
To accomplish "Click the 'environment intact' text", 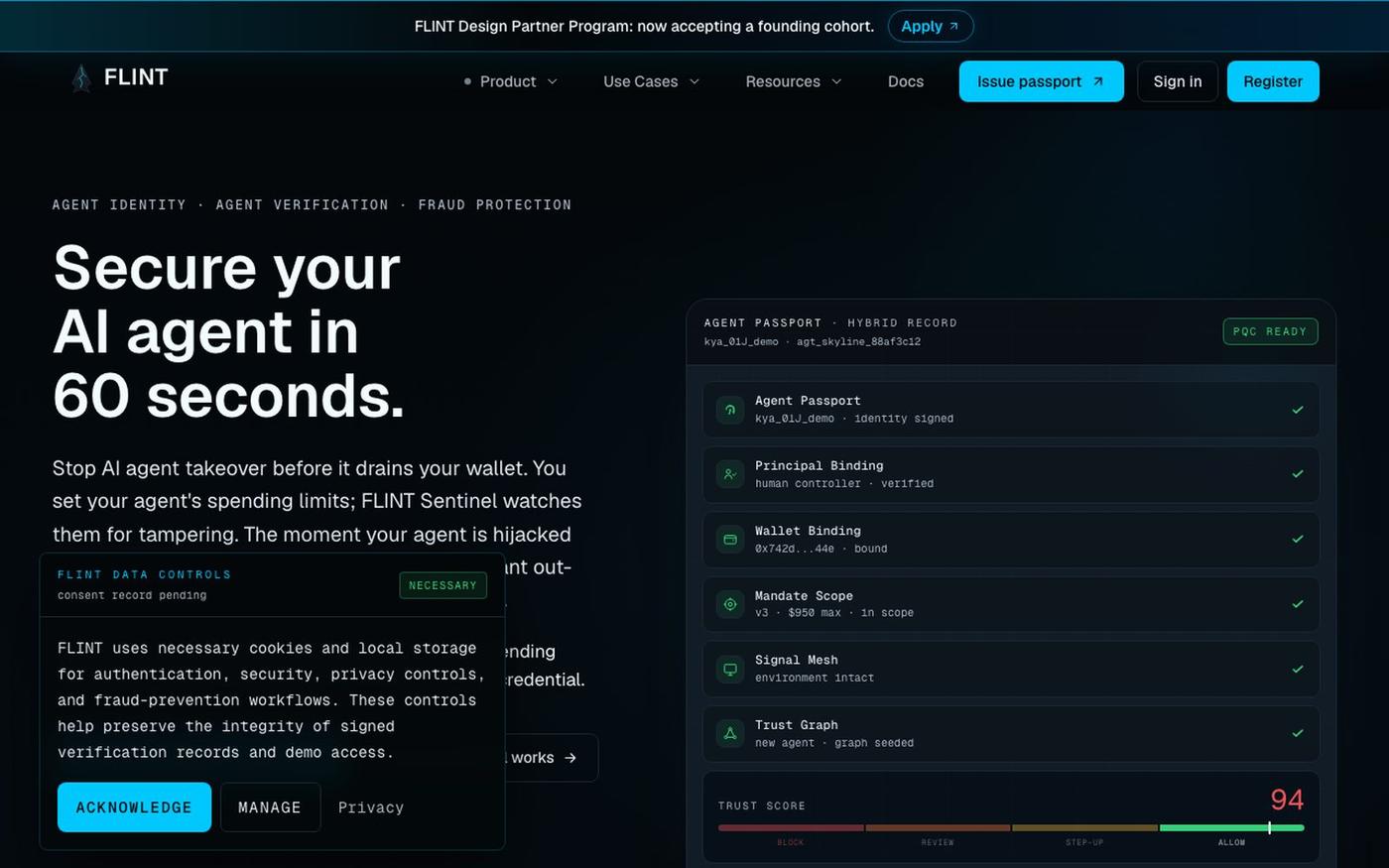I will [x=815, y=679].
